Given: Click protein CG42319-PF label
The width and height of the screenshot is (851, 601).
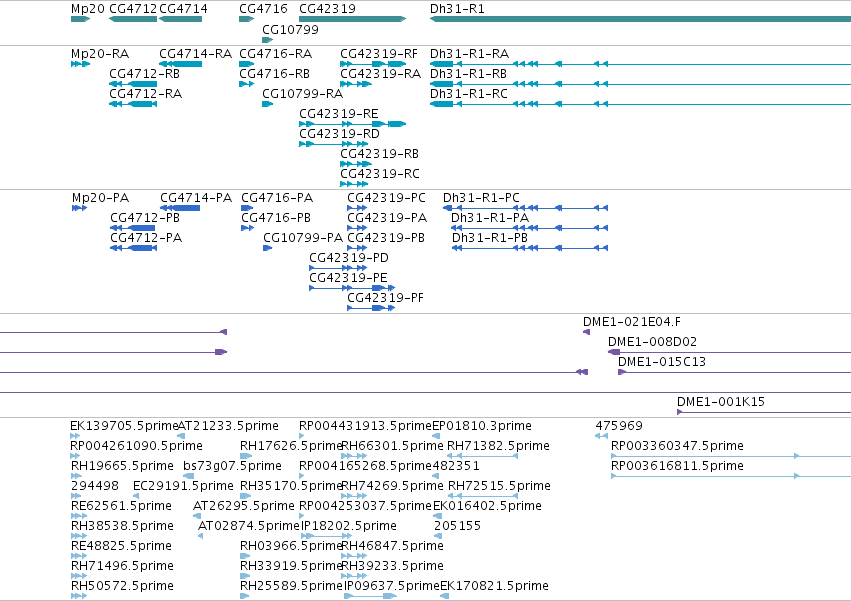Looking at the screenshot, I should (x=385, y=298).
